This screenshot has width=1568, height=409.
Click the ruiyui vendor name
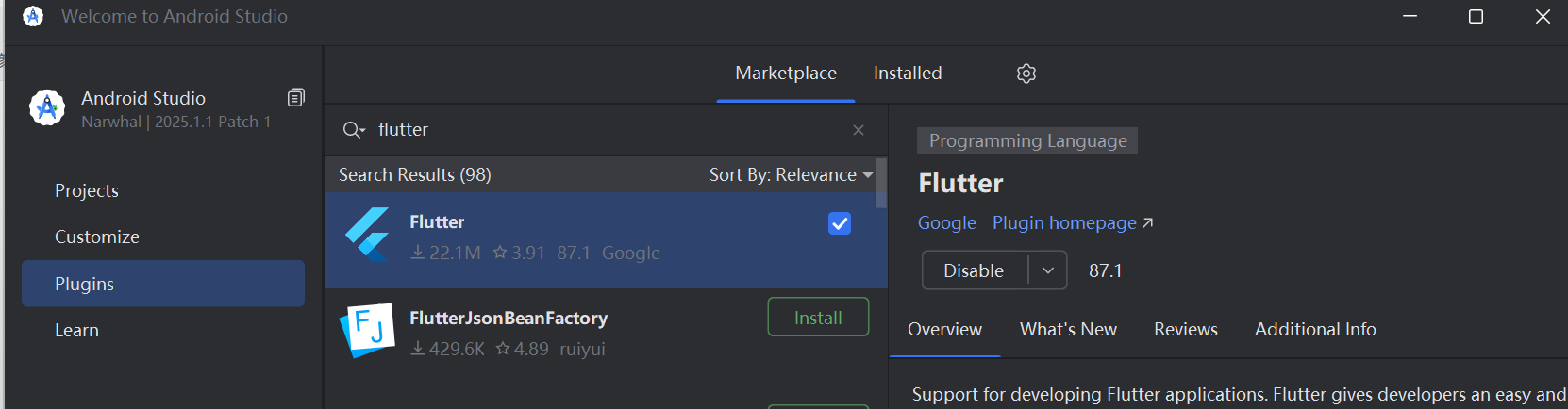582,349
